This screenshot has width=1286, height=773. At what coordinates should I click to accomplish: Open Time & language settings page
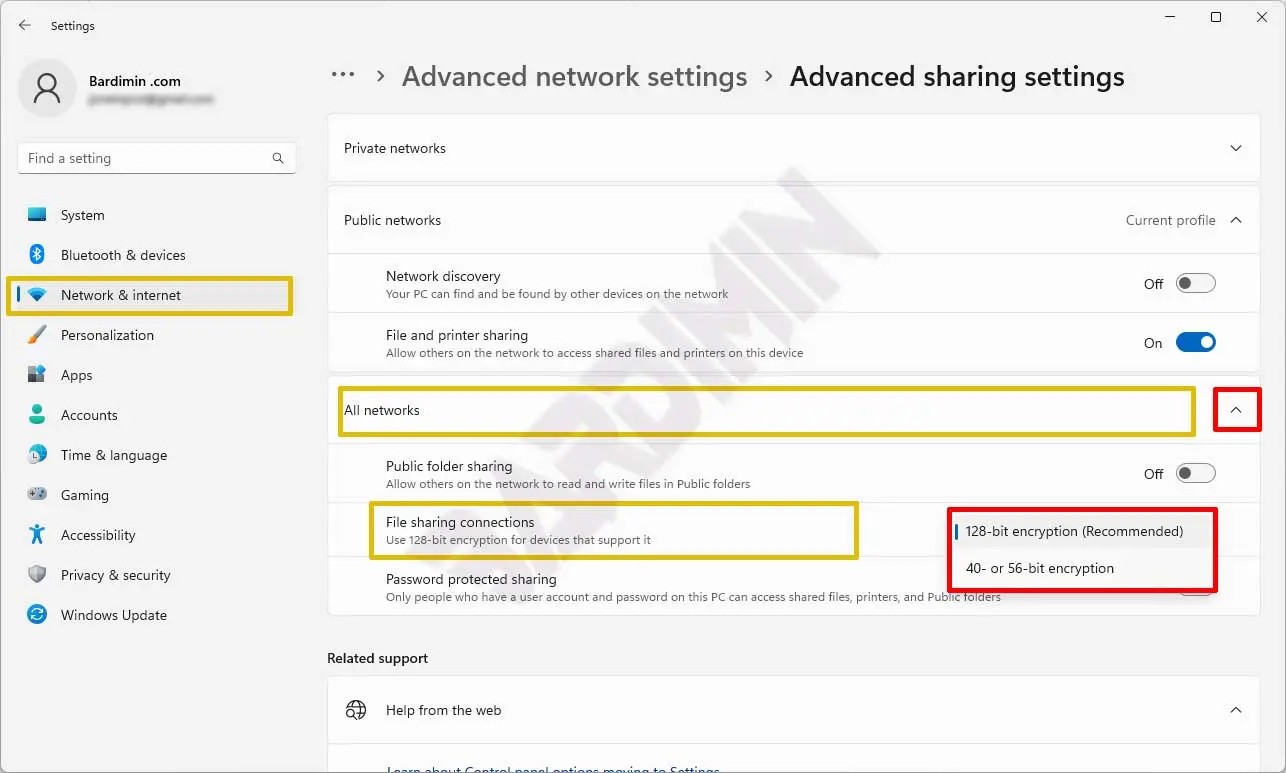pos(113,455)
